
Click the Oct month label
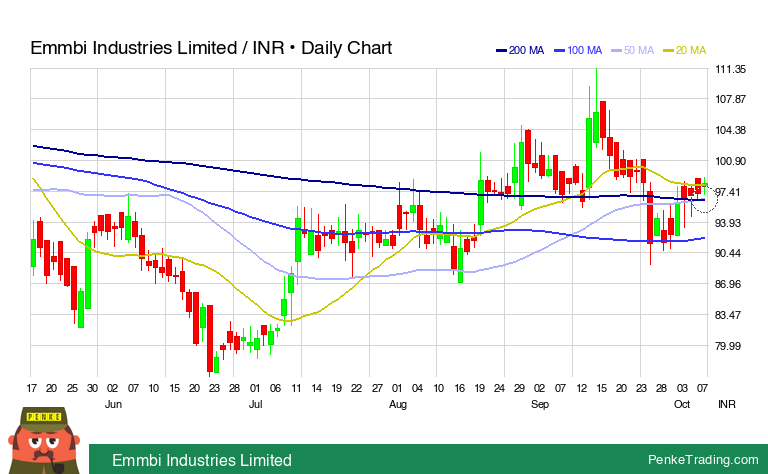coord(682,404)
